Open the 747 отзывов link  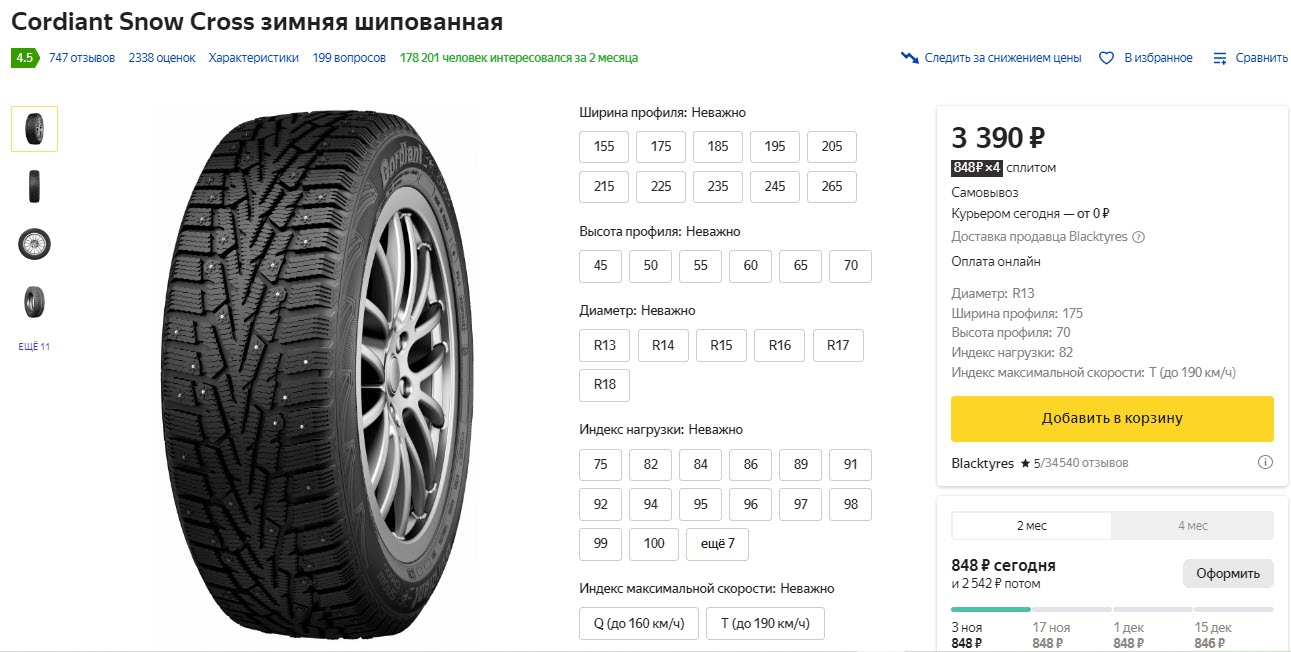[x=83, y=58]
